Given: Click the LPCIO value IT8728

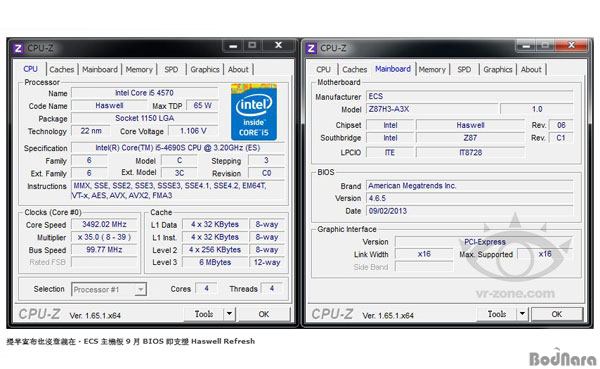Looking at the screenshot, I should 470,152.
